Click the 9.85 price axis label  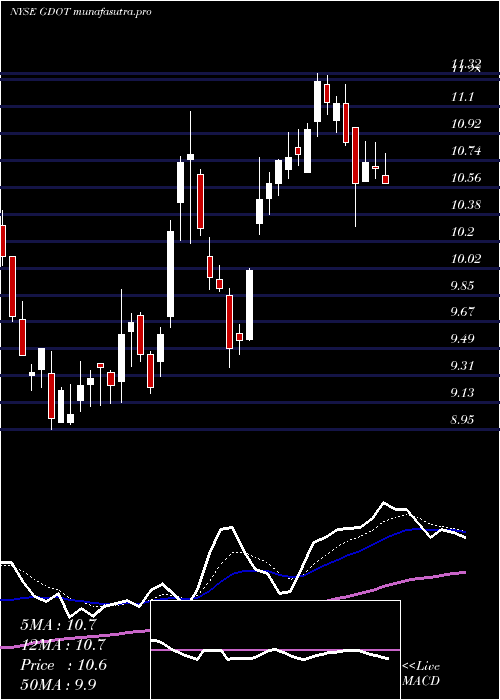pyautogui.click(x=462, y=285)
